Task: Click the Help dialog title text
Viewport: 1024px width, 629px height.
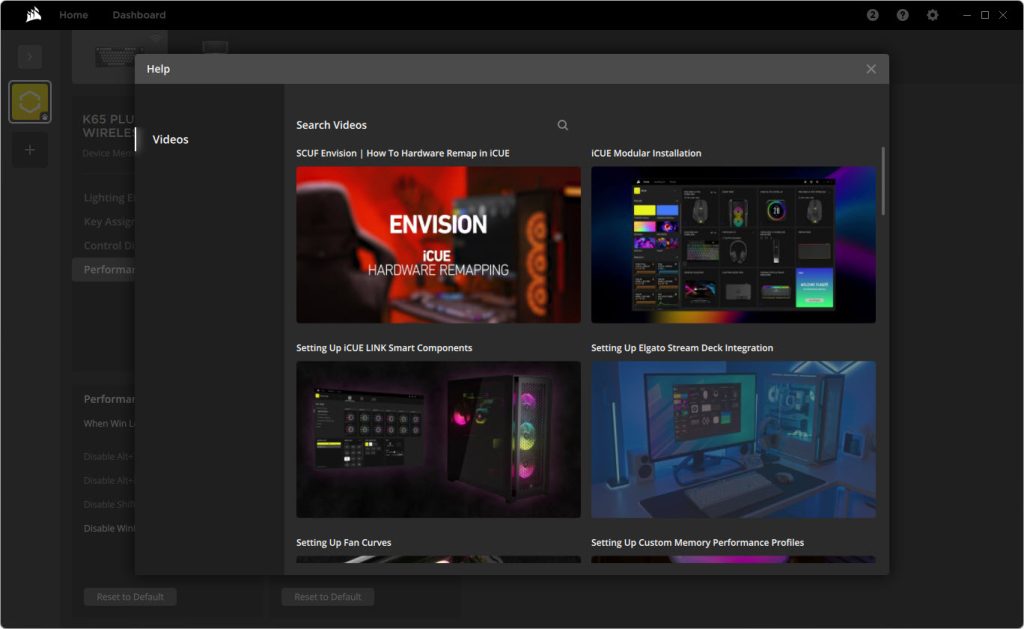Action: tap(158, 69)
